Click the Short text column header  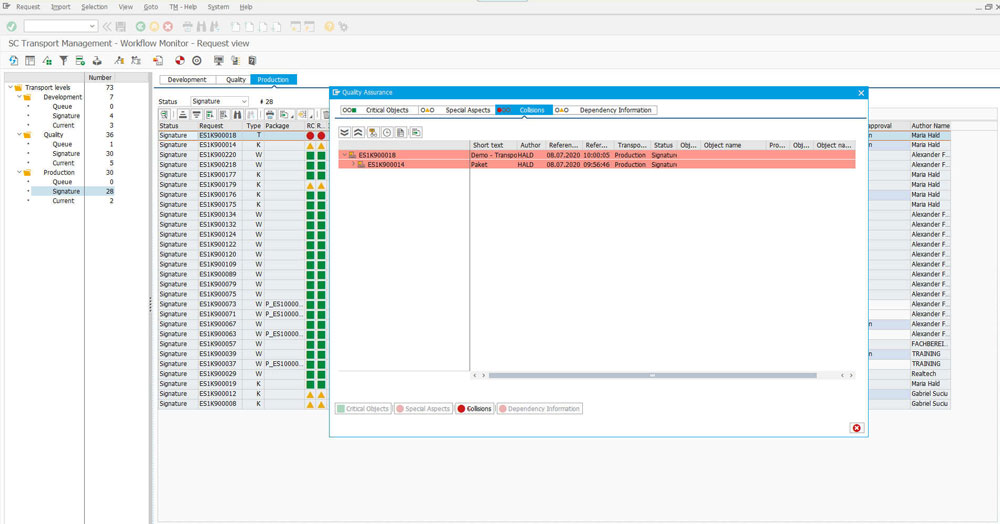pos(494,145)
